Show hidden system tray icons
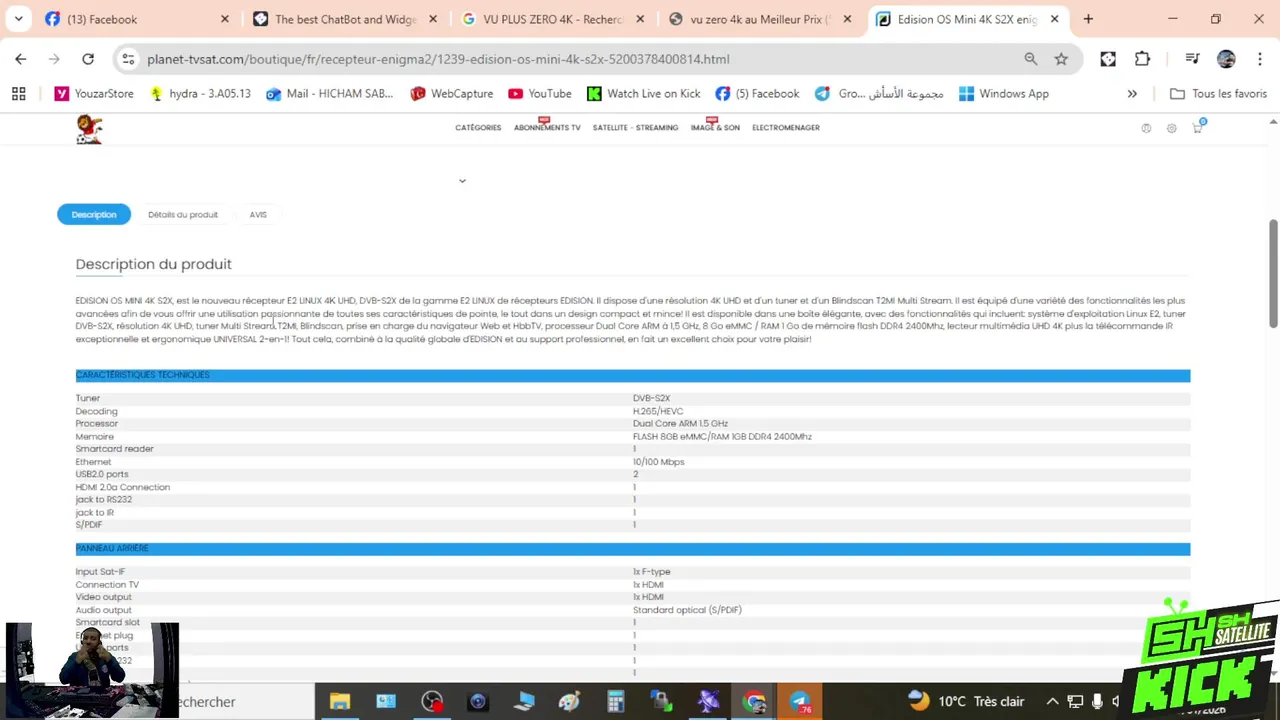The width and height of the screenshot is (1280, 720). click(x=1052, y=702)
